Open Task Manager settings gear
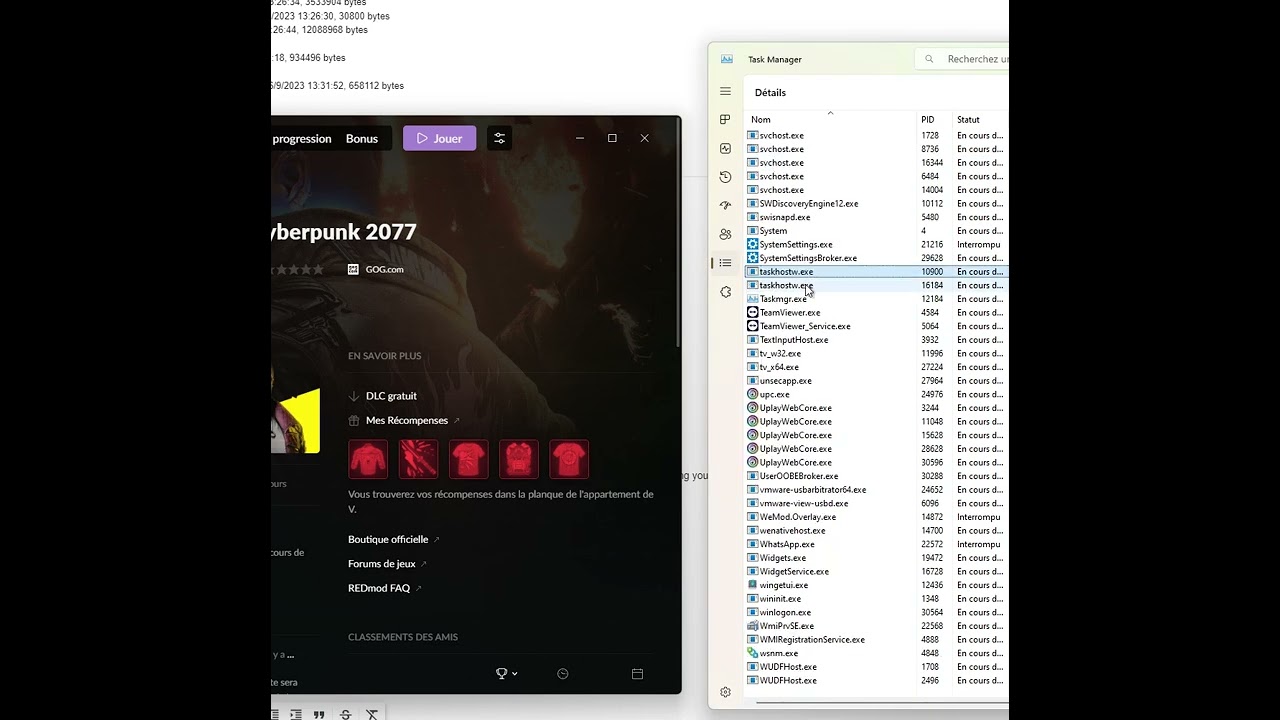This screenshot has height=720, width=1280. pos(725,692)
